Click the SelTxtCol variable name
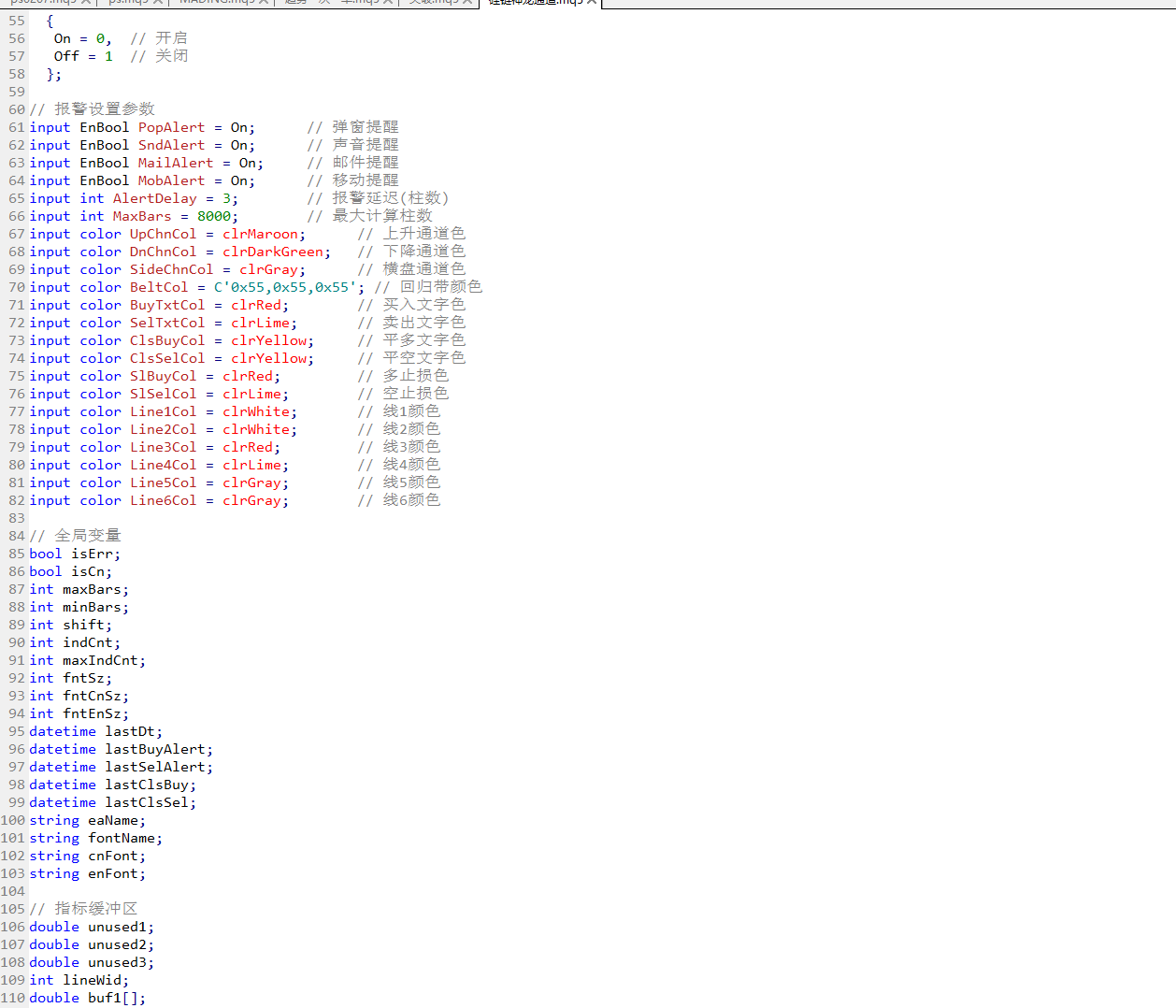Screen dimensions: 1176x1008 tap(167, 323)
